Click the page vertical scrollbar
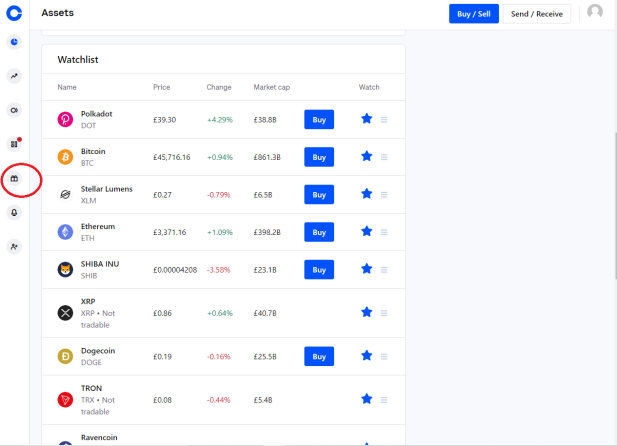The image size is (617, 446). coord(615,206)
